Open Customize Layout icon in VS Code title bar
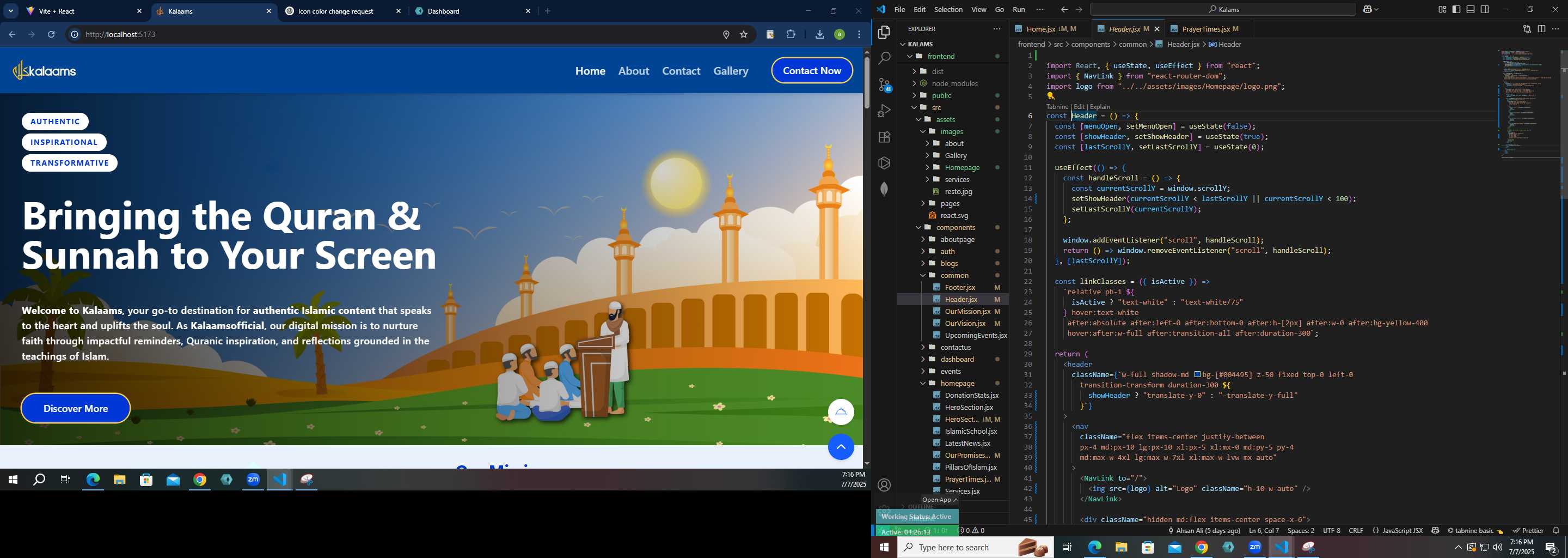This screenshot has height=558, width=1568. (1442, 9)
